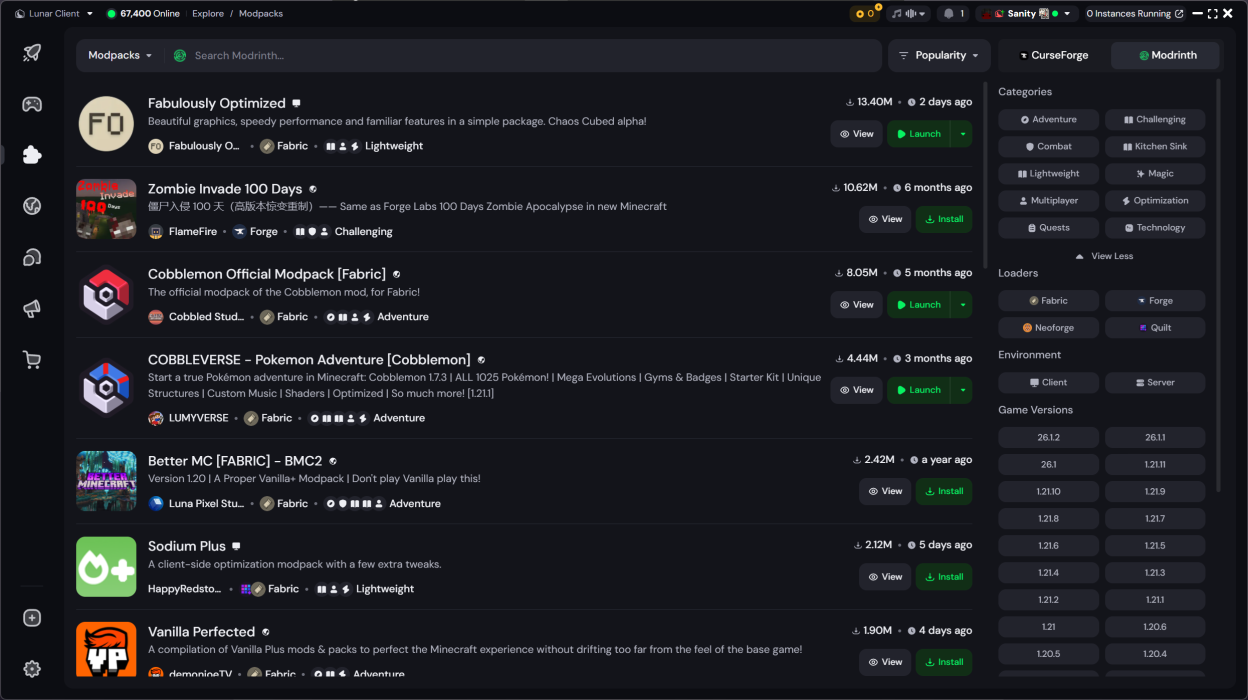Image resolution: width=1248 pixels, height=700 pixels.
Task: Toggle the 1.21.4 game version filter
Action: [x=1048, y=573]
